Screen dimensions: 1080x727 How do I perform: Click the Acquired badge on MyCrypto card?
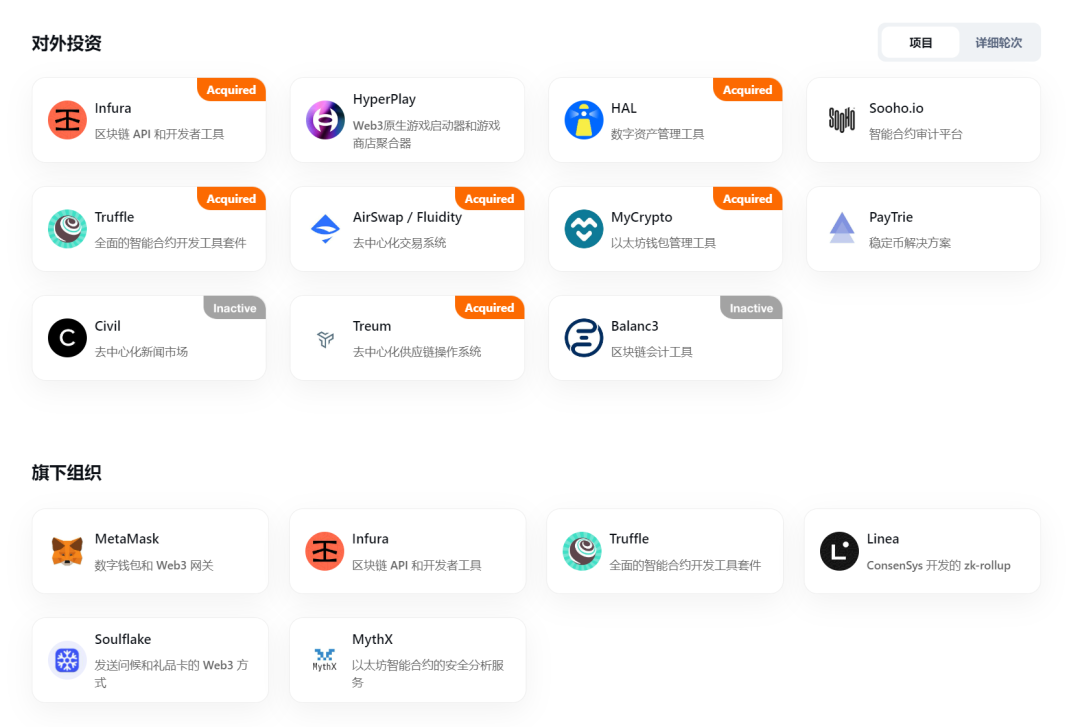tap(747, 198)
